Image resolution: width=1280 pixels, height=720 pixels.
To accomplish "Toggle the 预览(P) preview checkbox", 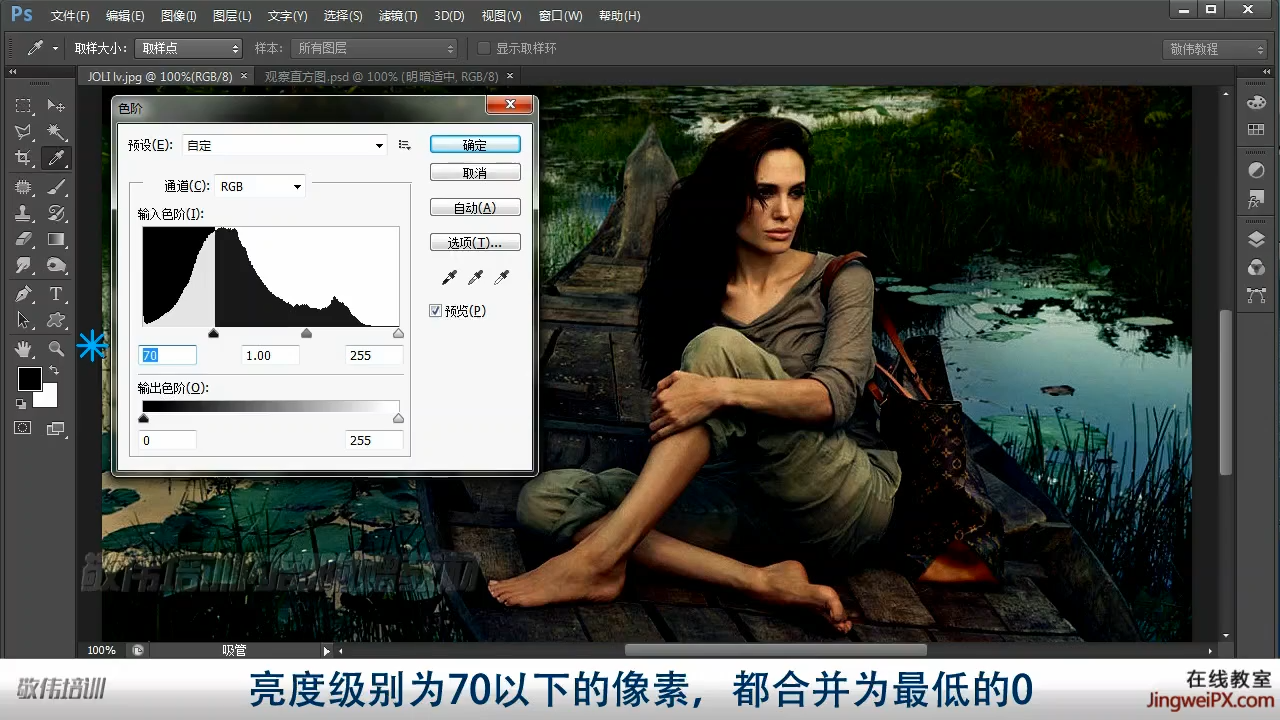I will [x=435, y=311].
